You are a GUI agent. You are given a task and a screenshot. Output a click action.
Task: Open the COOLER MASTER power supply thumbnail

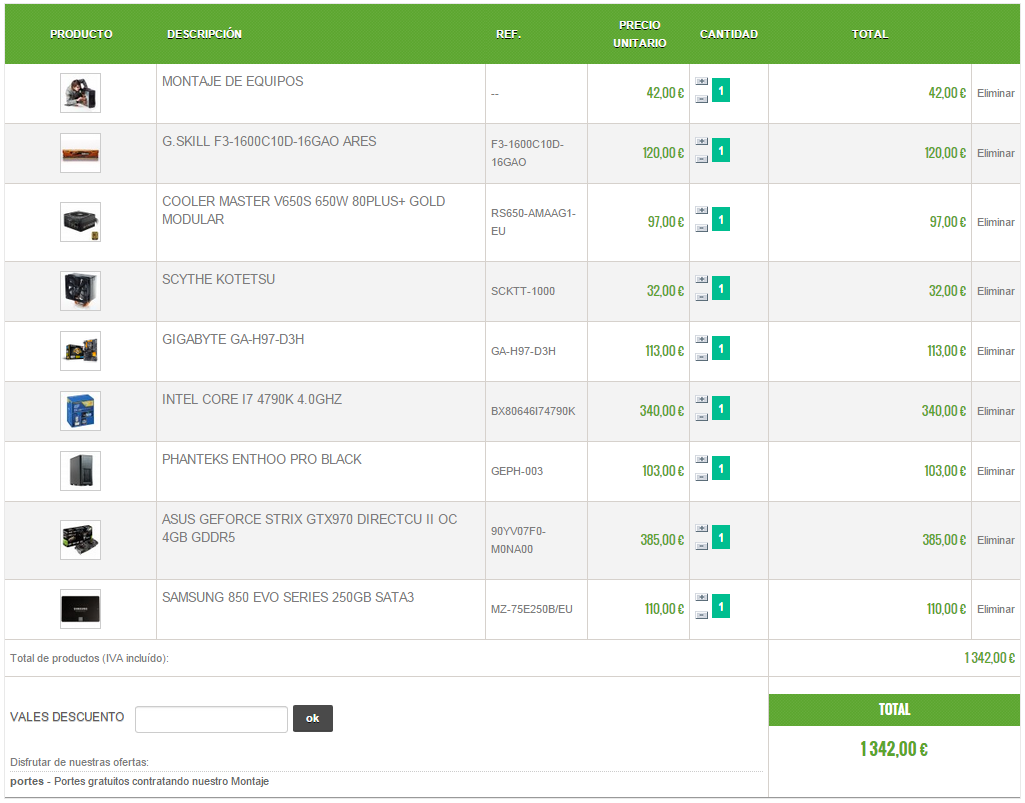[x=80, y=222]
